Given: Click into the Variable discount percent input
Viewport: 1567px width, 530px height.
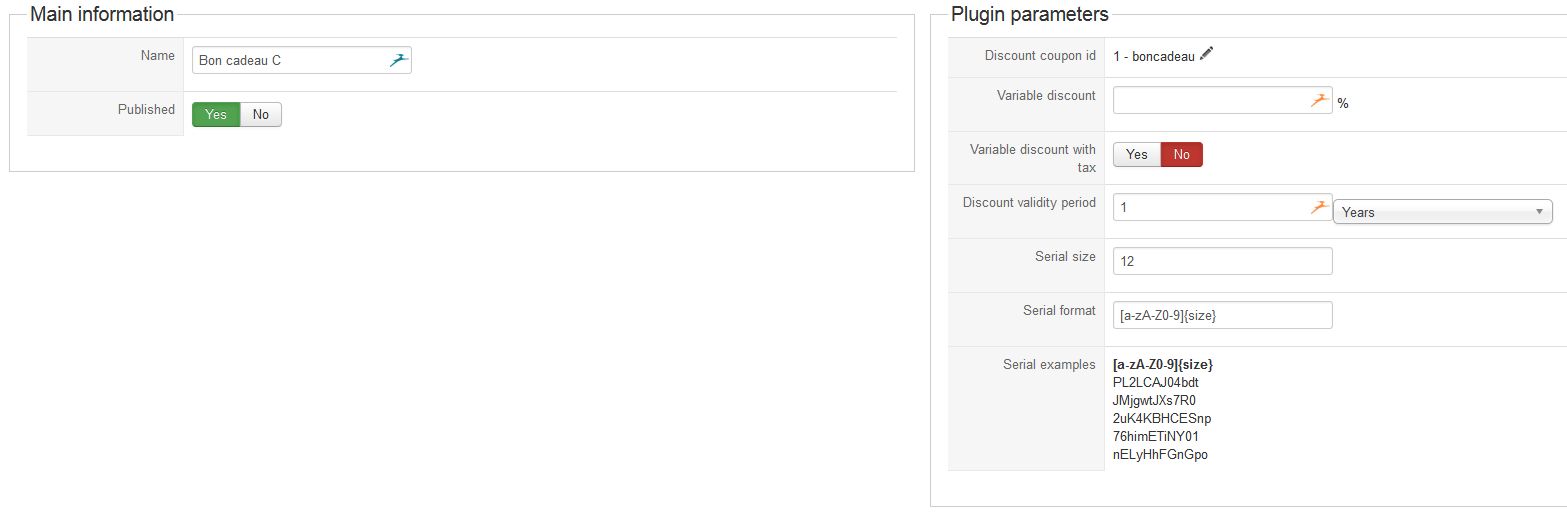Looking at the screenshot, I should click(1210, 101).
